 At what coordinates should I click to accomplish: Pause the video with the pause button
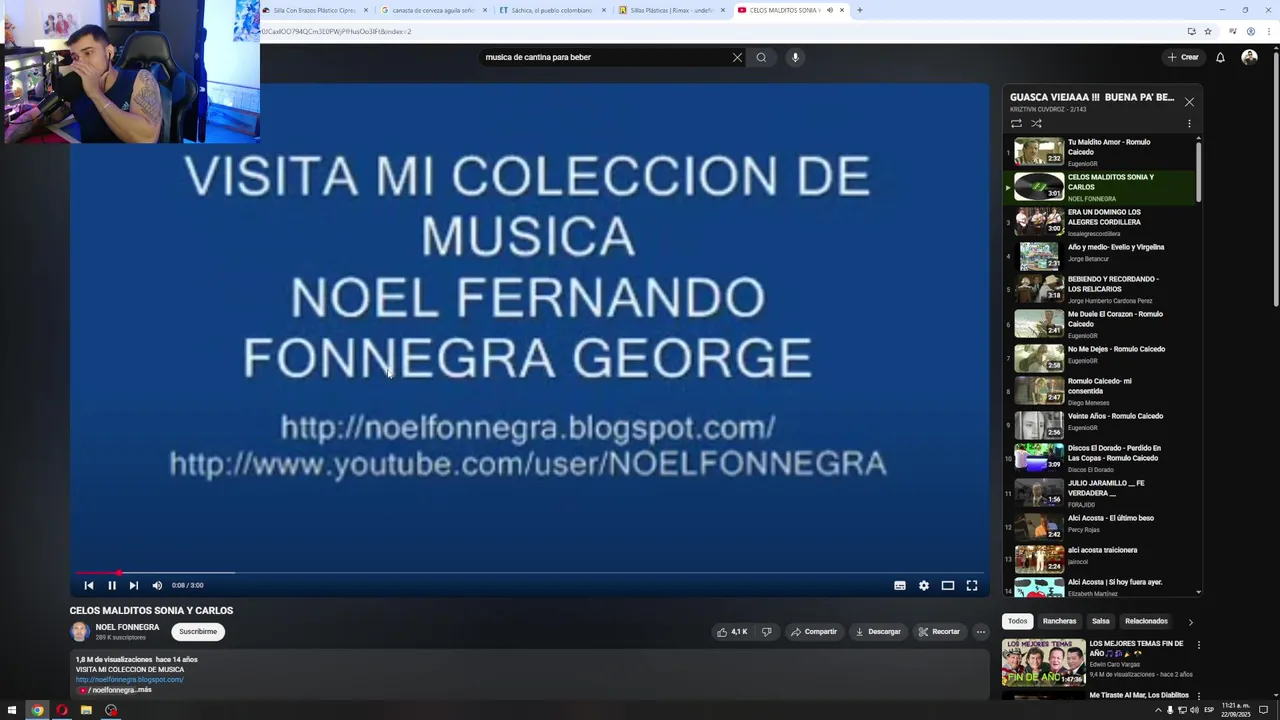pyautogui.click(x=111, y=585)
